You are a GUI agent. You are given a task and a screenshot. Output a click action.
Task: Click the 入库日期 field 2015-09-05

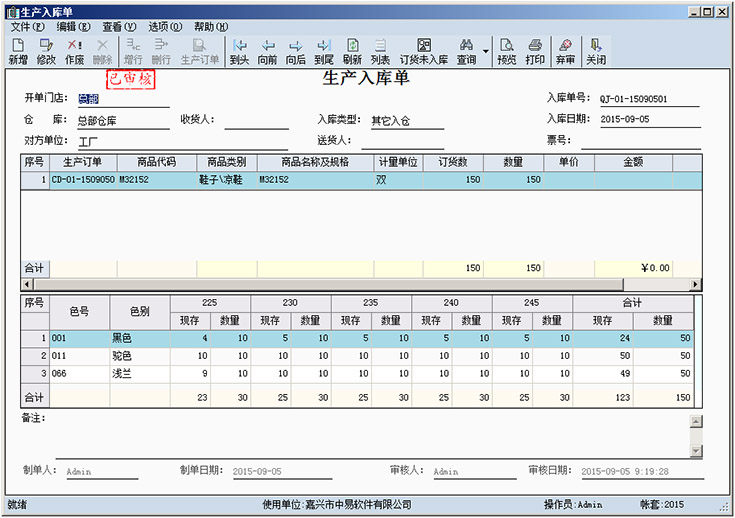click(650, 120)
